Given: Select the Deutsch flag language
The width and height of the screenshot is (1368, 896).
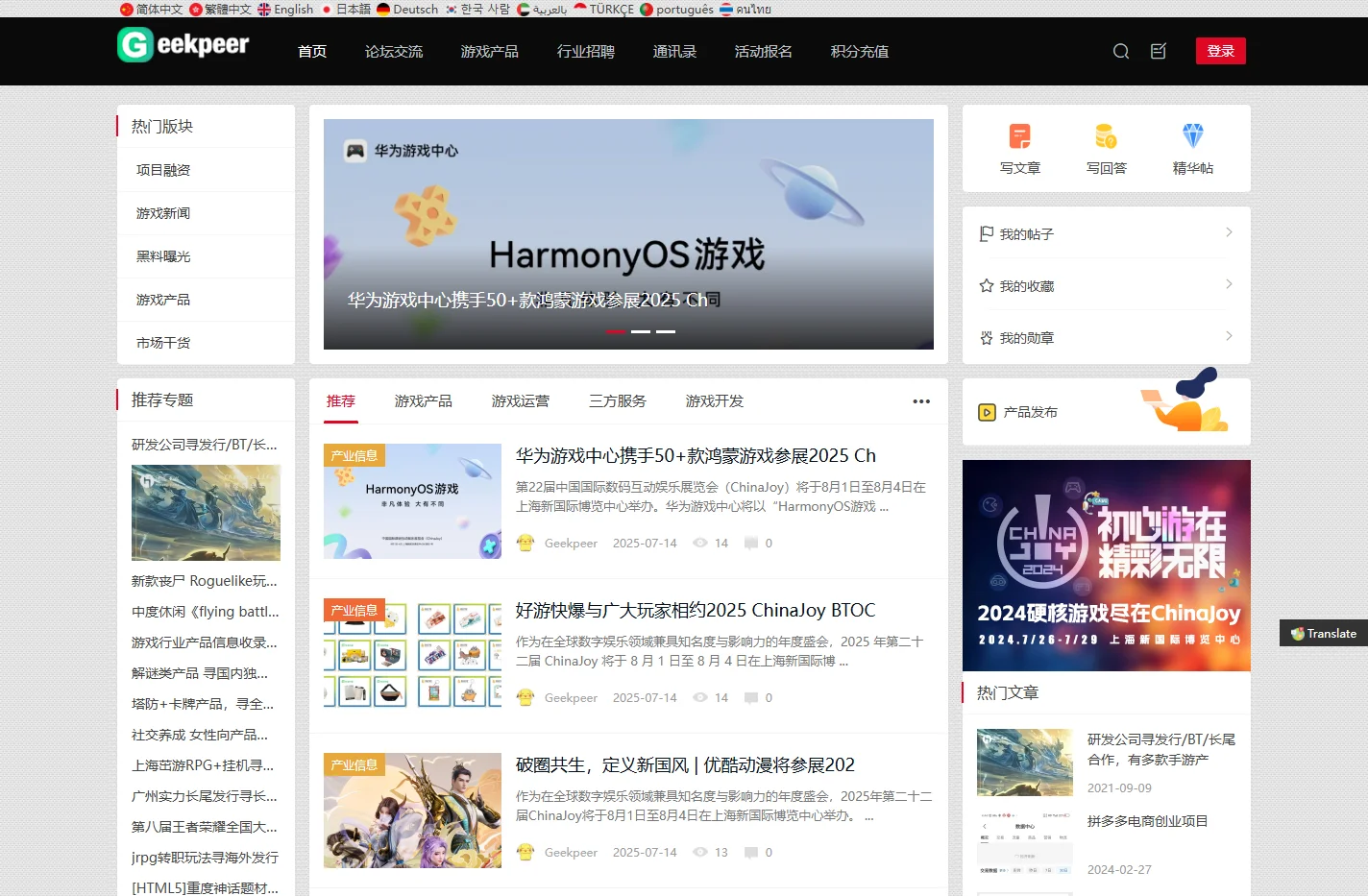Looking at the screenshot, I should (x=407, y=9).
